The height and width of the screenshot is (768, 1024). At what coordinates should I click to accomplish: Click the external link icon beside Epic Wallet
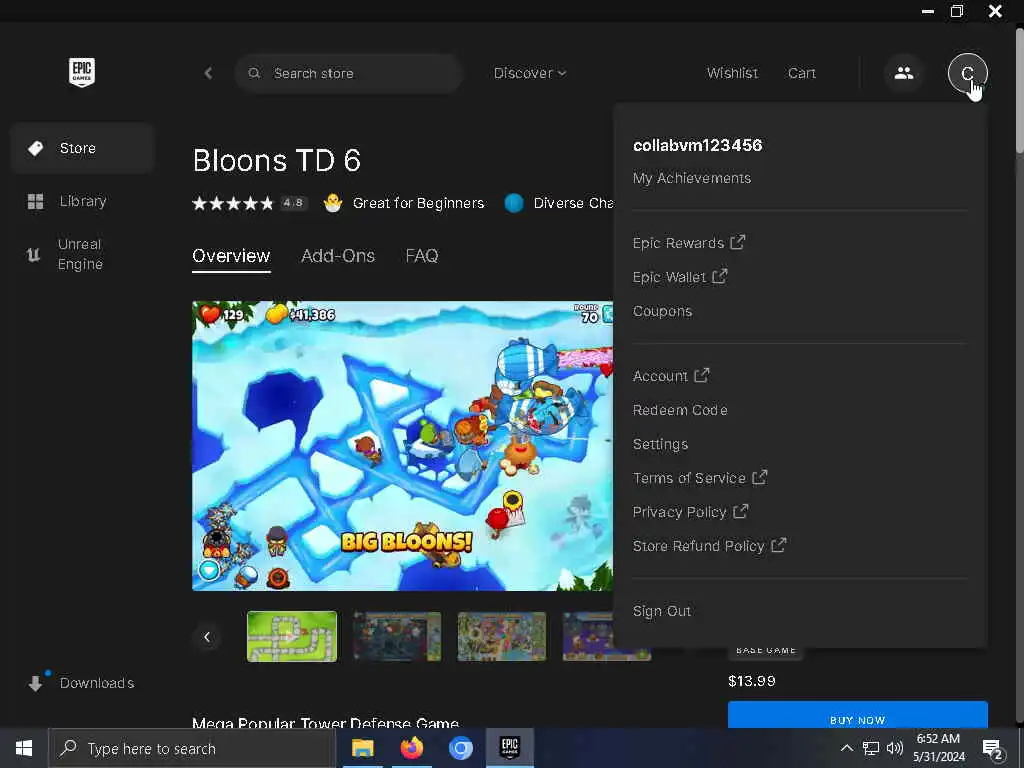point(720,276)
